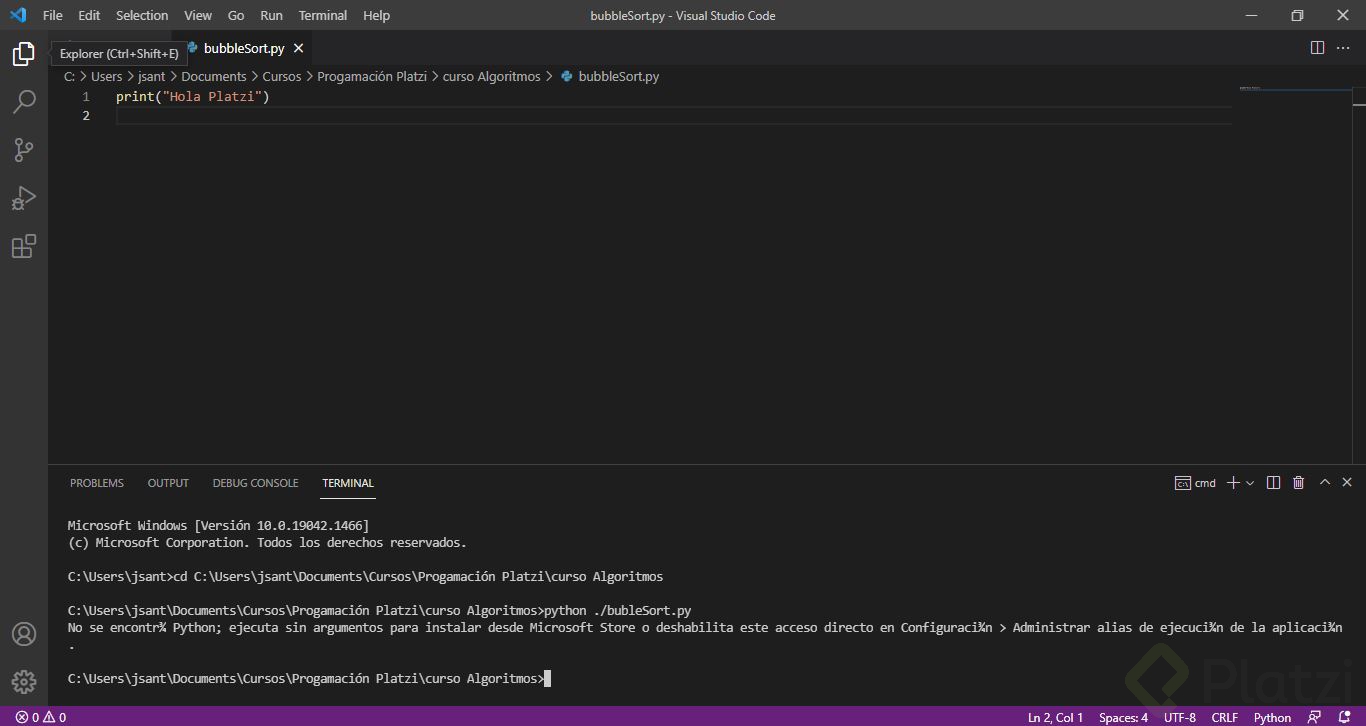Expand the curso Algoritmos breadcrumb segment
Screen dimensions: 1366x726
tap(492, 76)
